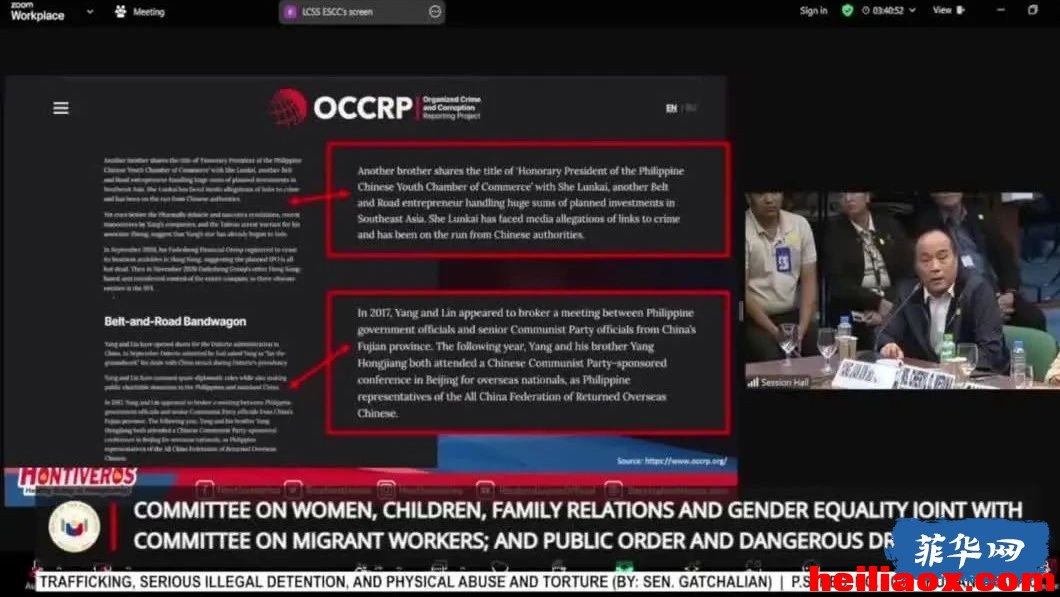The height and width of the screenshot is (597, 1060).
Task: Open the green security shield info
Action: point(847,10)
